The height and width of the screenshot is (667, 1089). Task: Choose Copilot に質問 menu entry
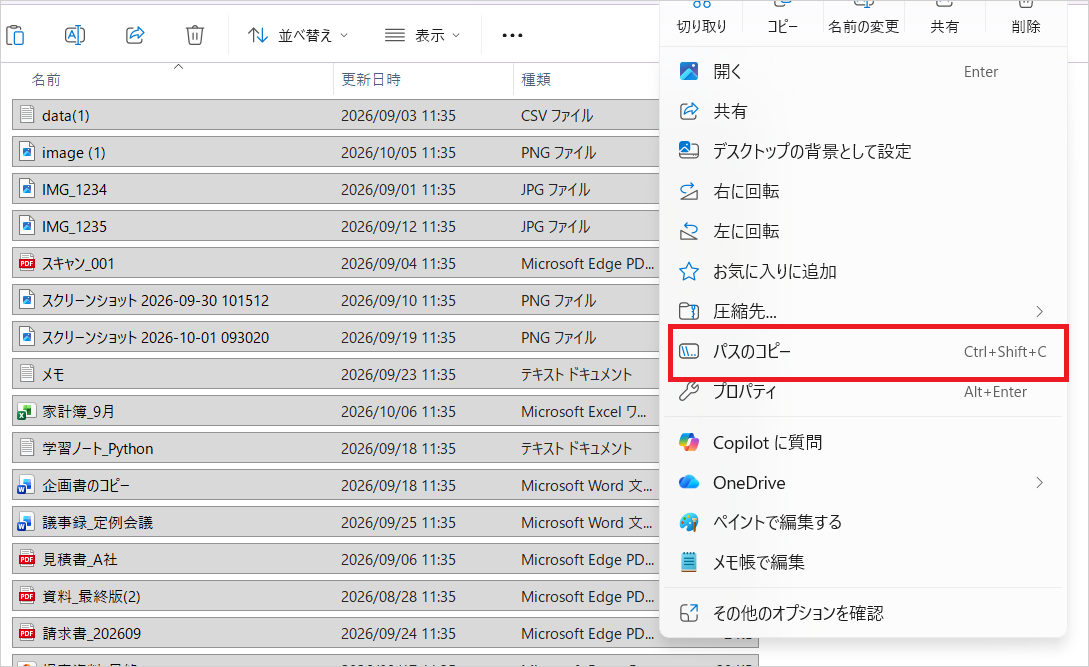click(x=863, y=443)
